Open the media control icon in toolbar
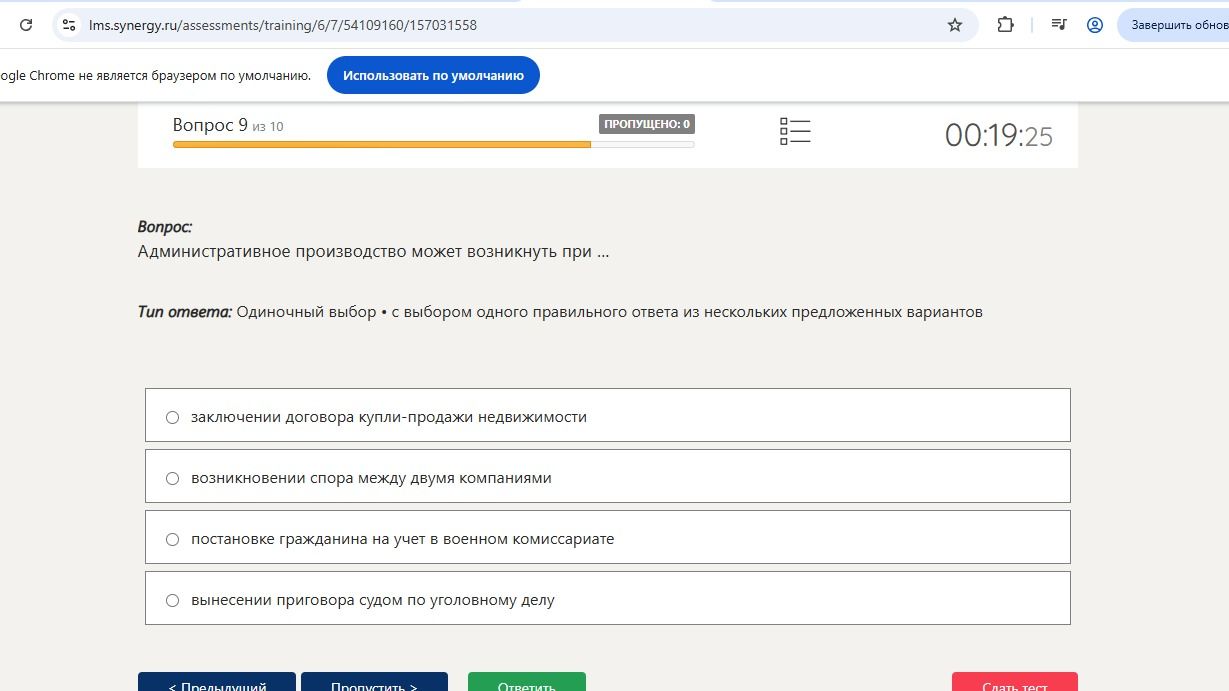1229x691 pixels. point(1059,25)
